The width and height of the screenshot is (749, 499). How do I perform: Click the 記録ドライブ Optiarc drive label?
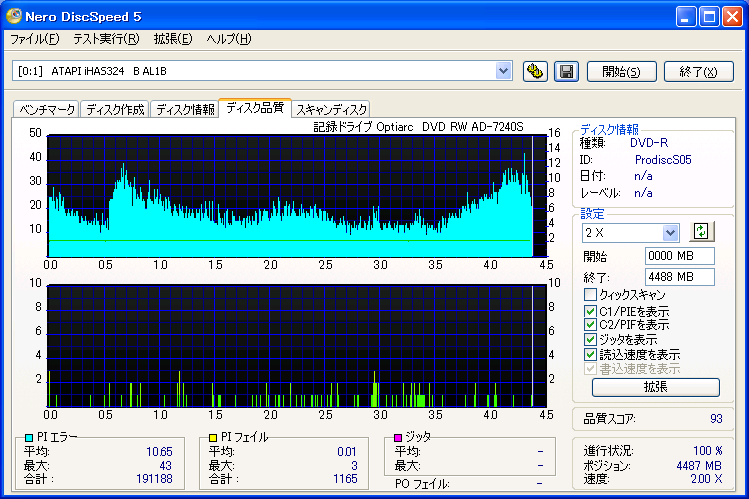418,127
